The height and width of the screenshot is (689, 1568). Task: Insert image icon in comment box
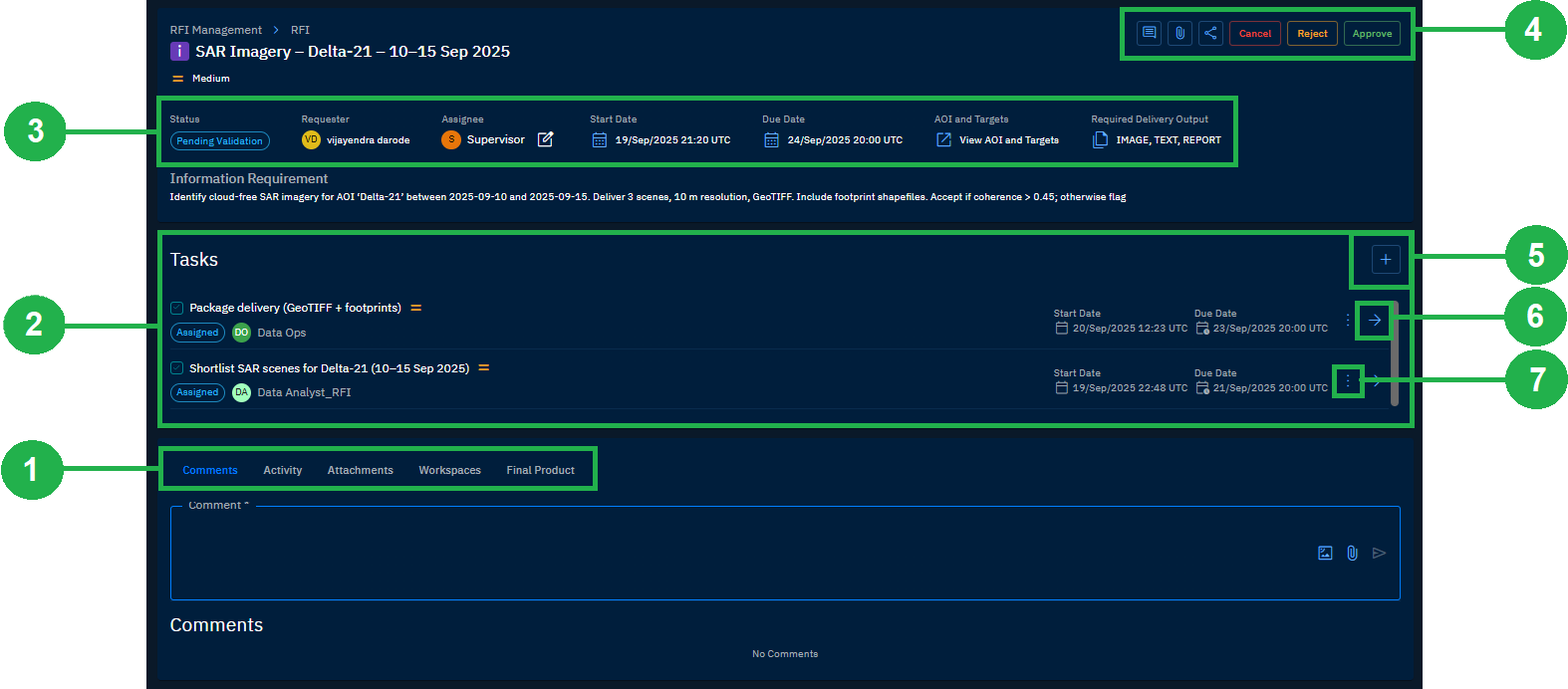coord(1325,553)
